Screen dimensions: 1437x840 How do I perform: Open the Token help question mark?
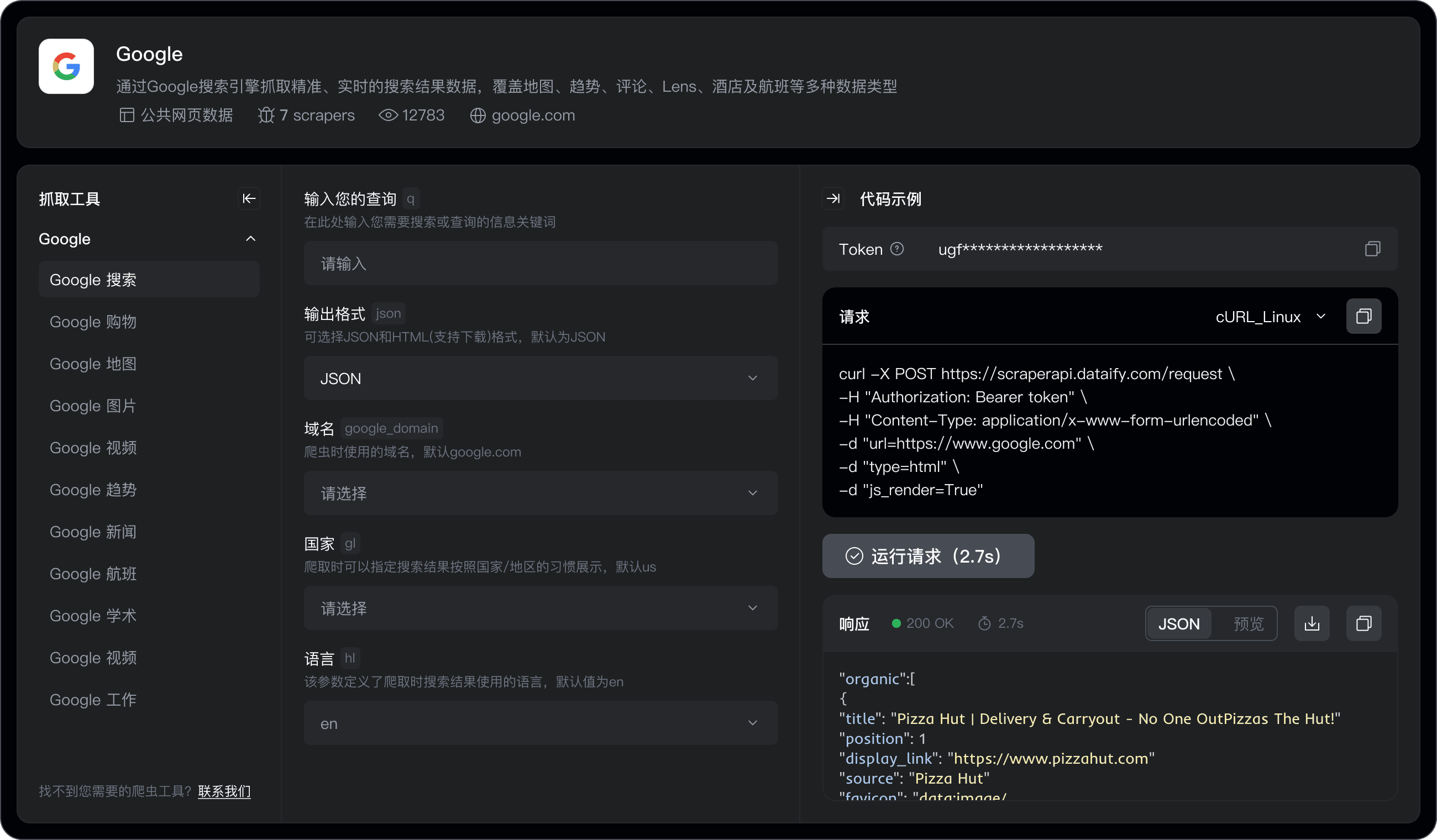pos(898,249)
